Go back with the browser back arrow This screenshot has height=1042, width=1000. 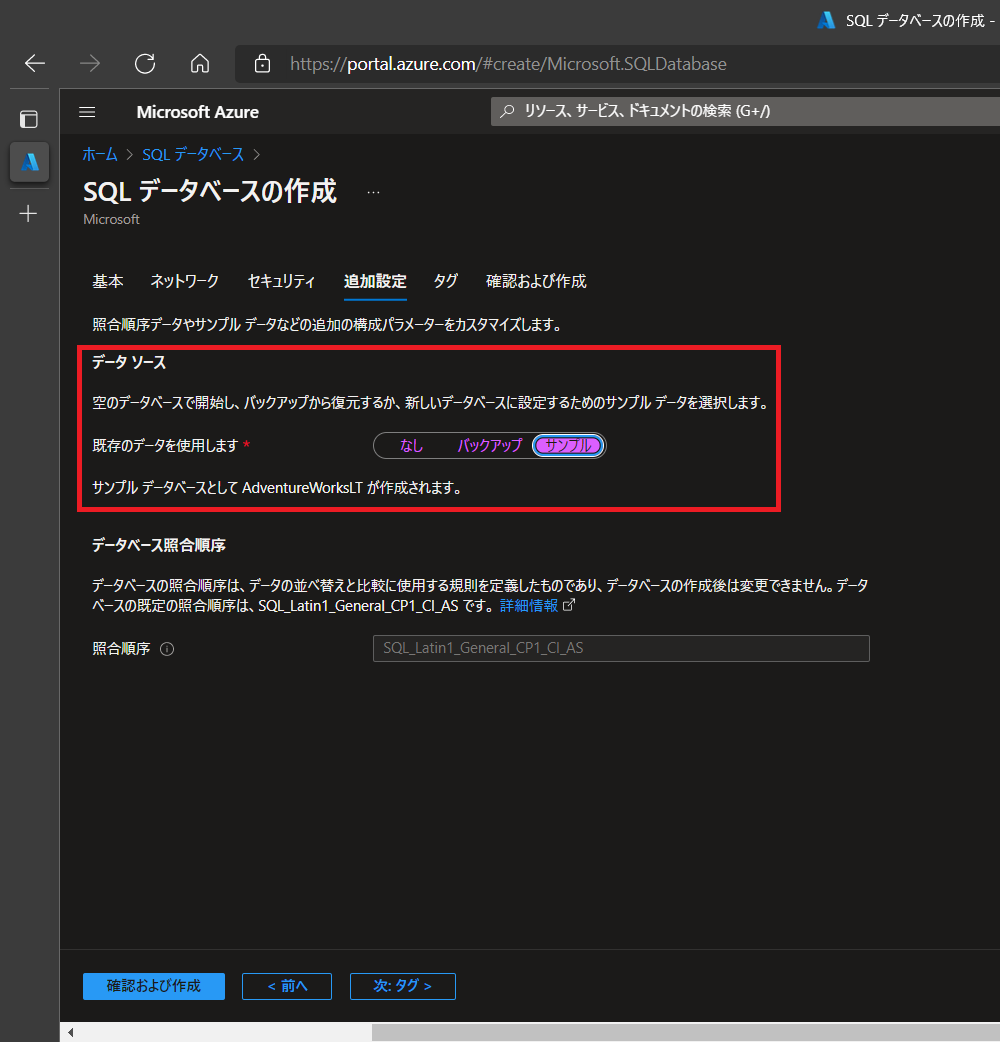pos(35,64)
